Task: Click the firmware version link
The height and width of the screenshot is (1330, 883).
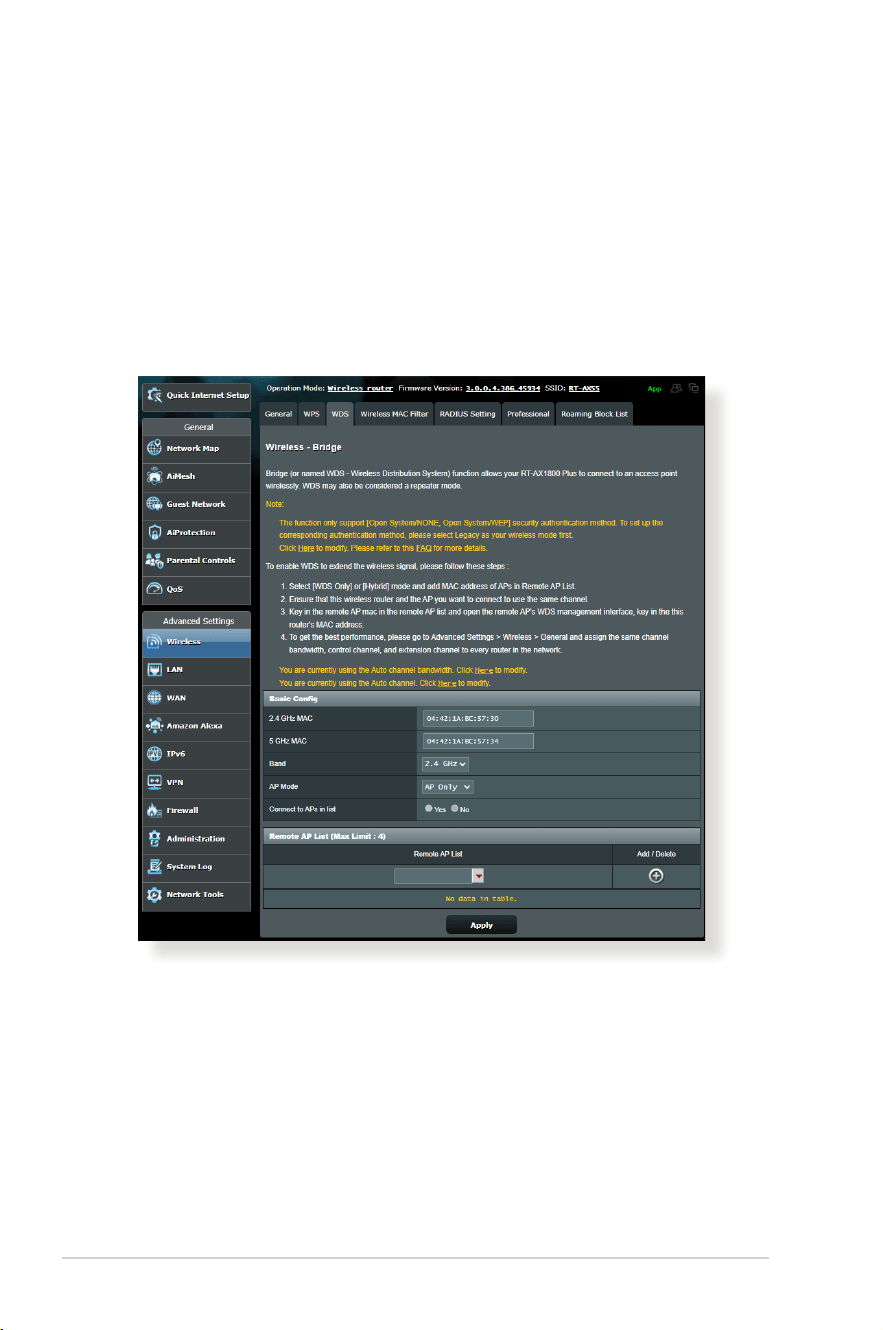Action: [503, 387]
